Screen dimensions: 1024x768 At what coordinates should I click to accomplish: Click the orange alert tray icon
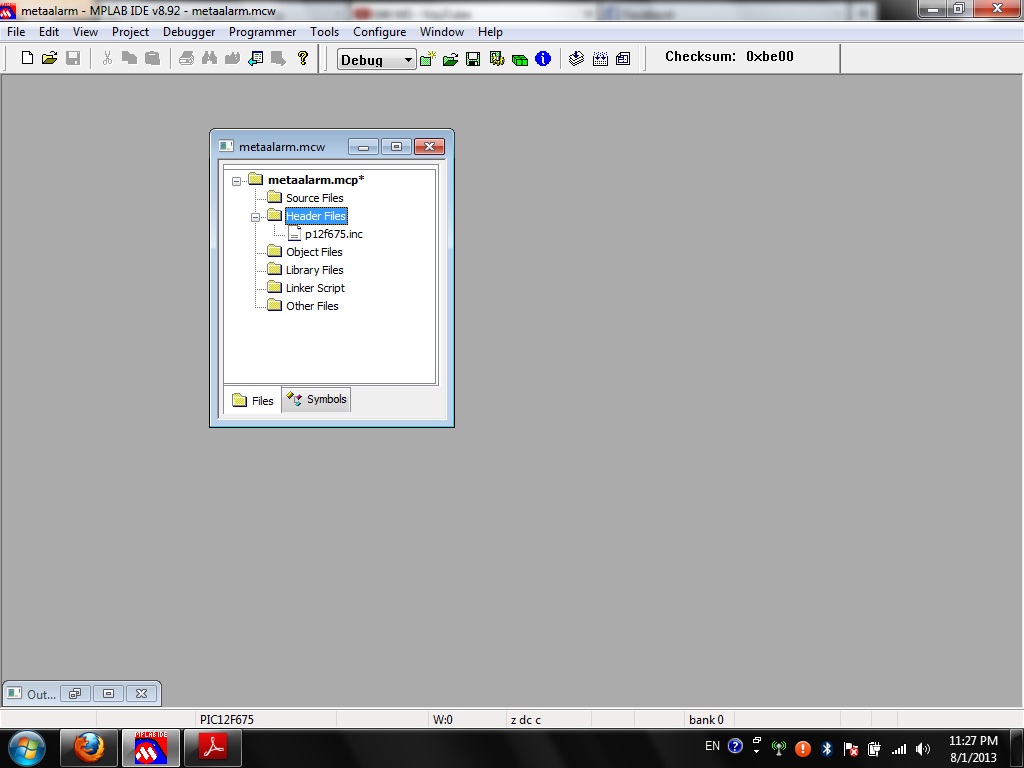[803, 748]
